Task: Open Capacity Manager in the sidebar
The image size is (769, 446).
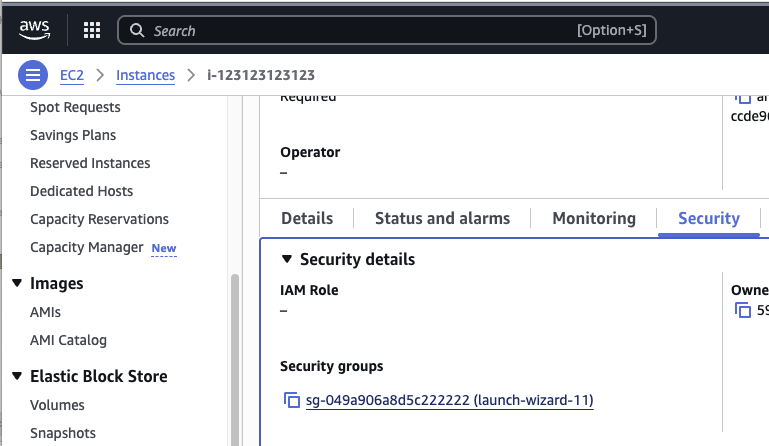Action: 87,247
